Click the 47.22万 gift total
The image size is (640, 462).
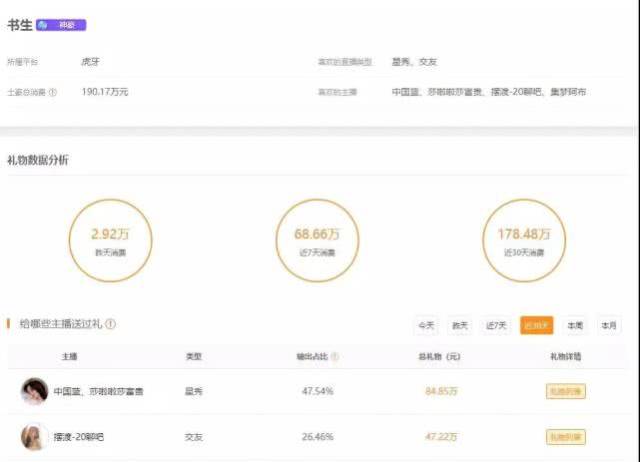(x=441, y=437)
